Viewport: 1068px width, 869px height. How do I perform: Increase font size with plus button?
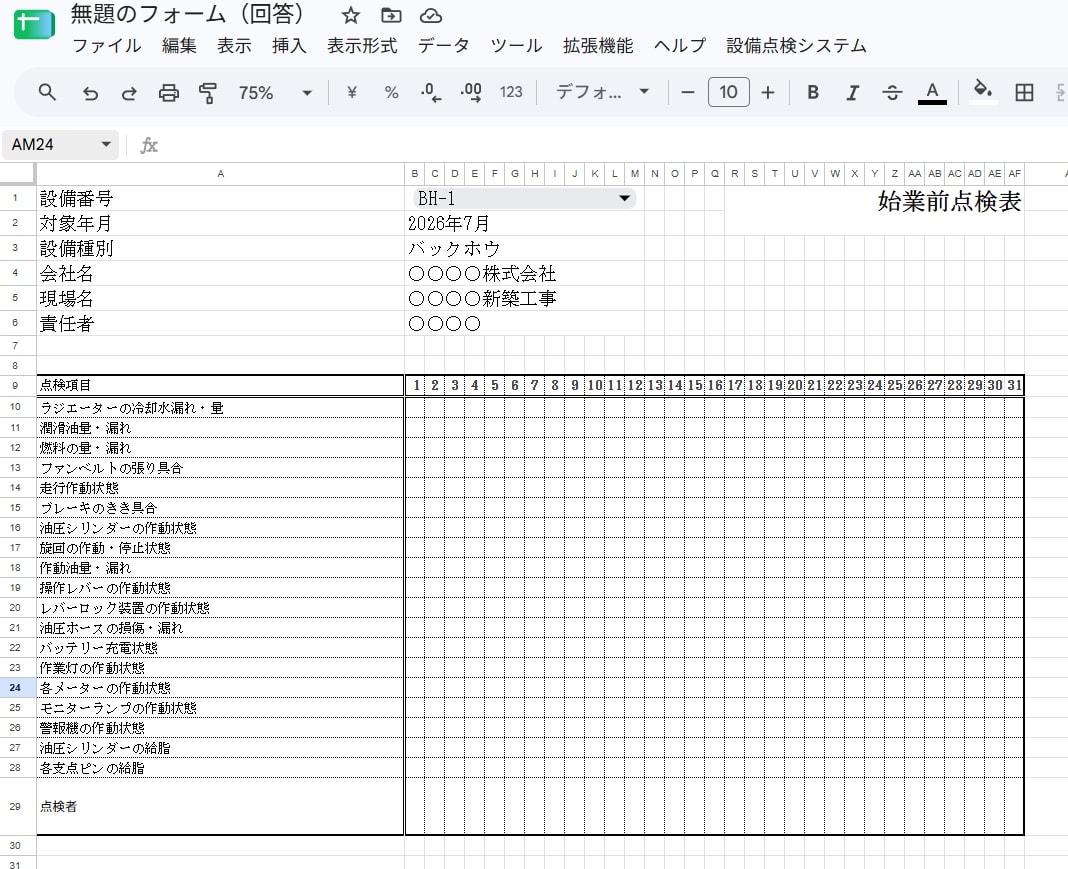(768, 92)
